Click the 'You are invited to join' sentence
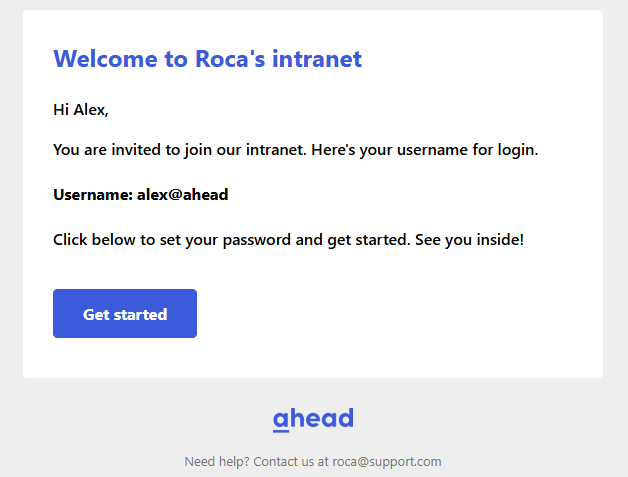The image size is (628, 477). coord(180,150)
